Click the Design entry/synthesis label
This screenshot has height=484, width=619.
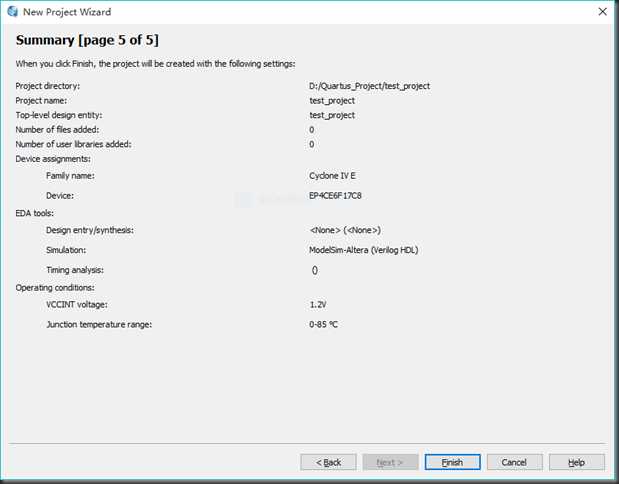(90, 230)
